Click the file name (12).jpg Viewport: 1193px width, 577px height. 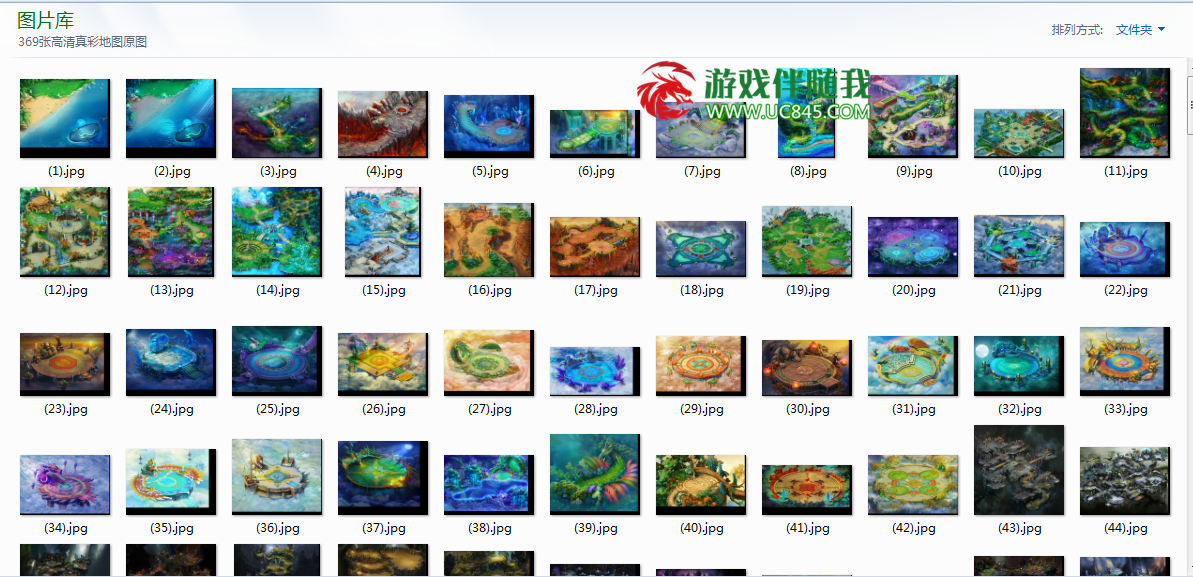point(65,291)
